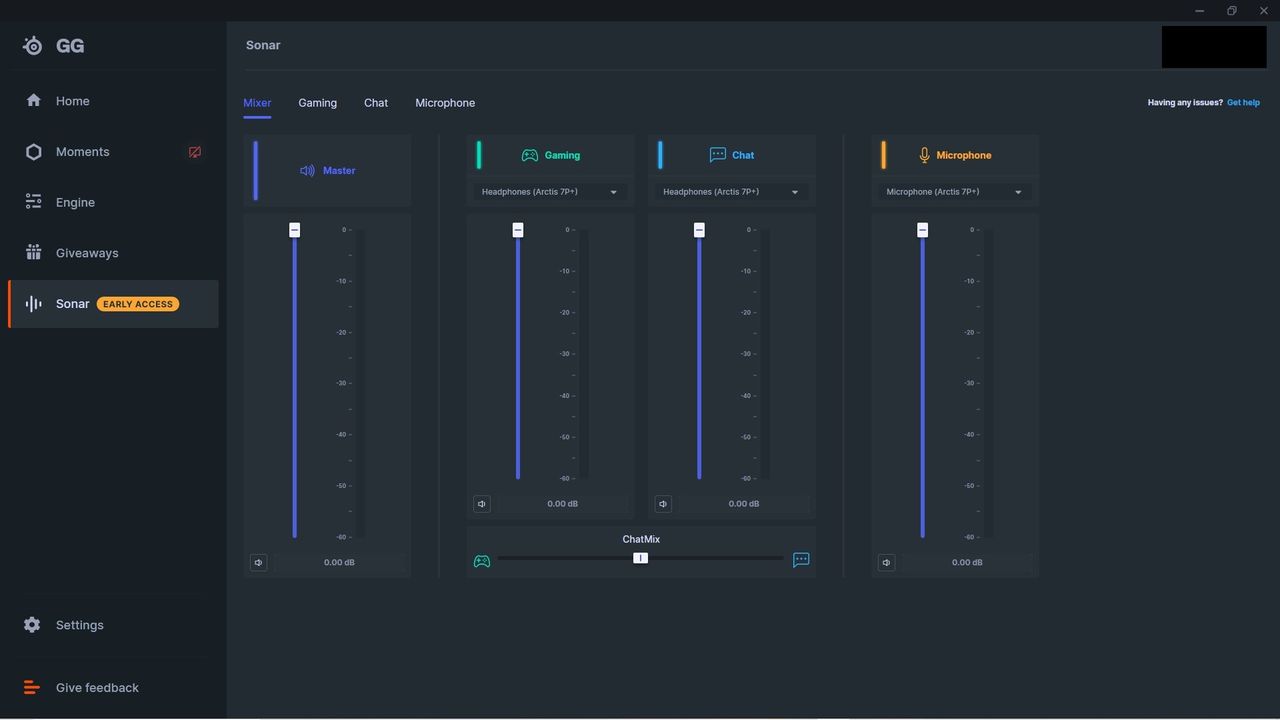Minimize the GG window
The image size is (1280, 720).
click(1199, 11)
